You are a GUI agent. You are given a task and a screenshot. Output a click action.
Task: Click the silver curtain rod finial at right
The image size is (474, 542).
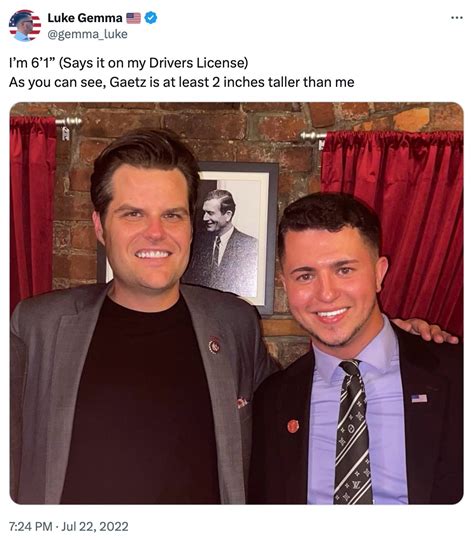coord(311,136)
